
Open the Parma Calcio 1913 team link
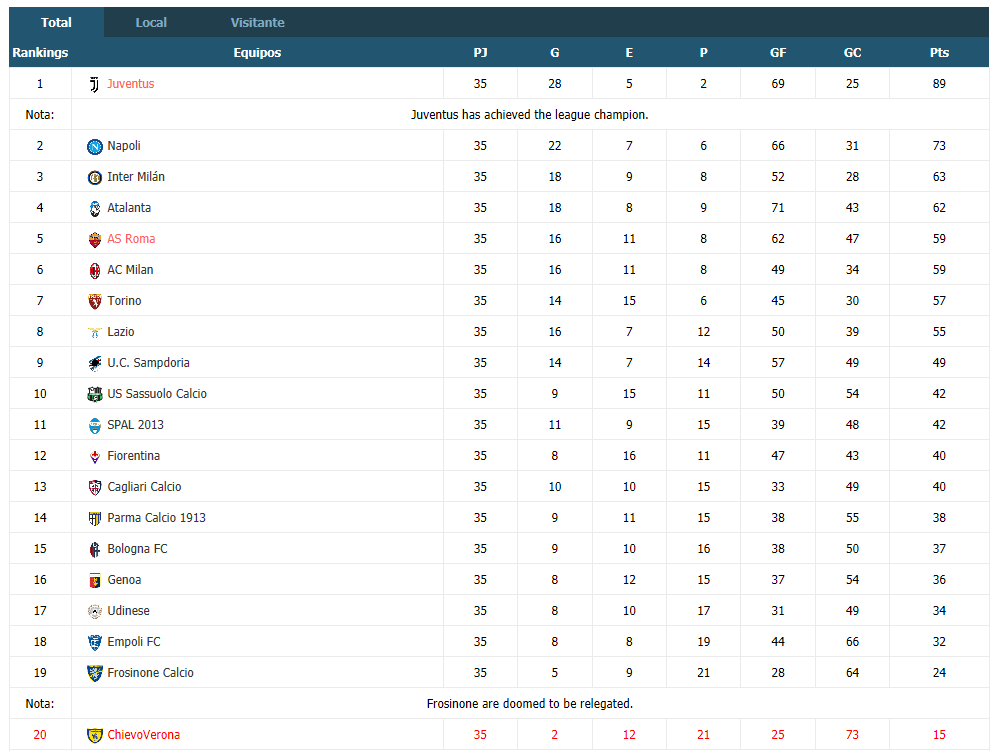tap(157, 518)
